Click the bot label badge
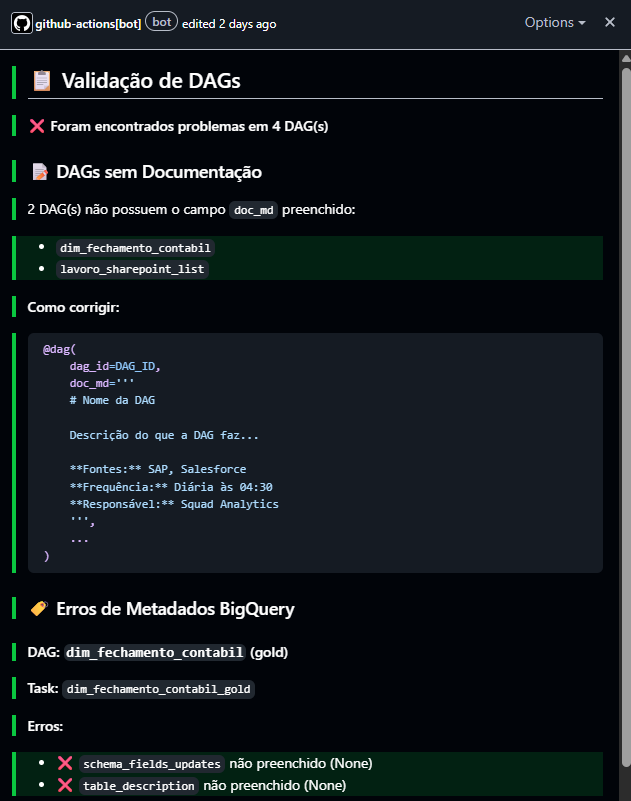The height and width of the screenshot is (801, 631). coord(161,22)
